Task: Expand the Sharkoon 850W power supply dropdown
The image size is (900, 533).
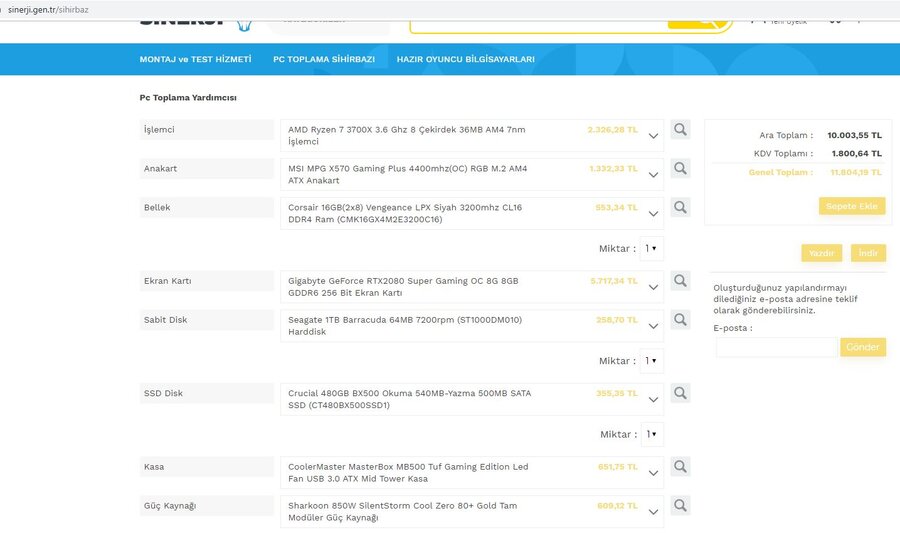Action: (653, 512)
